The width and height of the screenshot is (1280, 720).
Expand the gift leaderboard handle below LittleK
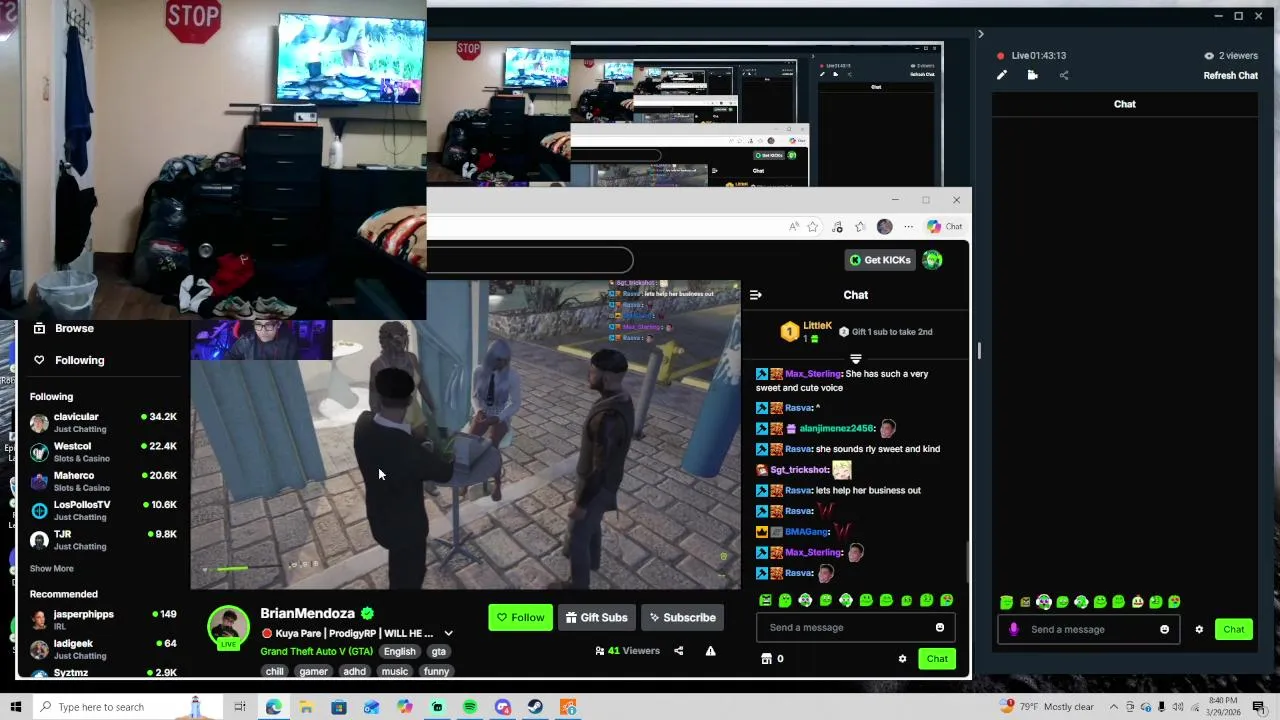pos(856,358)
